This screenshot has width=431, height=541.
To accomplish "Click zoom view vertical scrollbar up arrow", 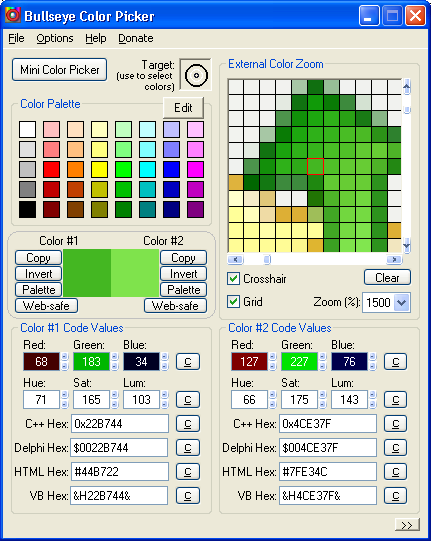I will [x=407, y=87].
